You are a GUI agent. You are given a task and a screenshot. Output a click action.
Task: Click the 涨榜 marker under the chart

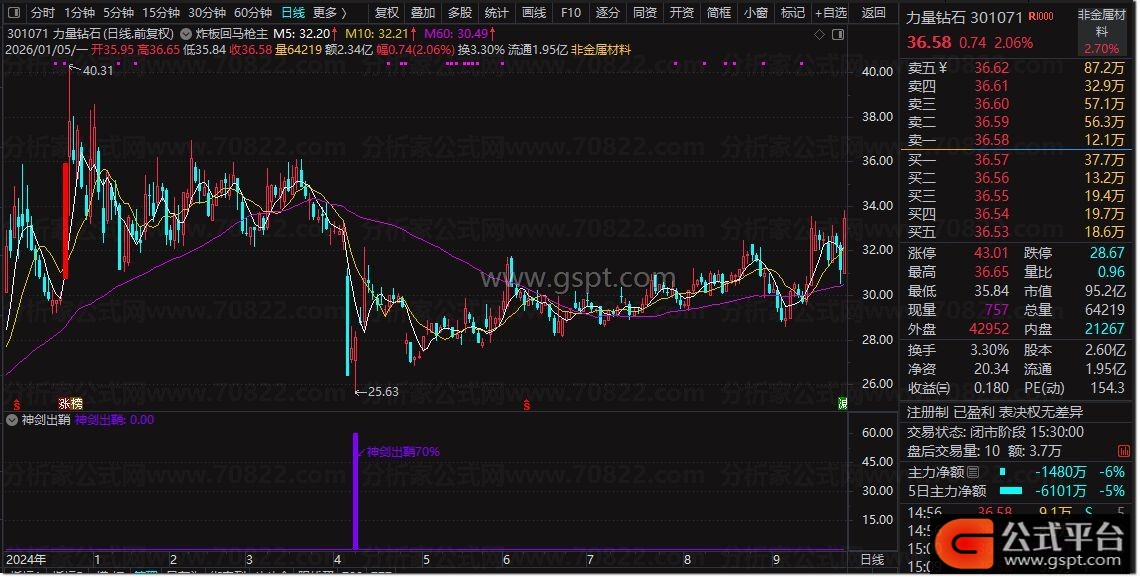[69, 402]
